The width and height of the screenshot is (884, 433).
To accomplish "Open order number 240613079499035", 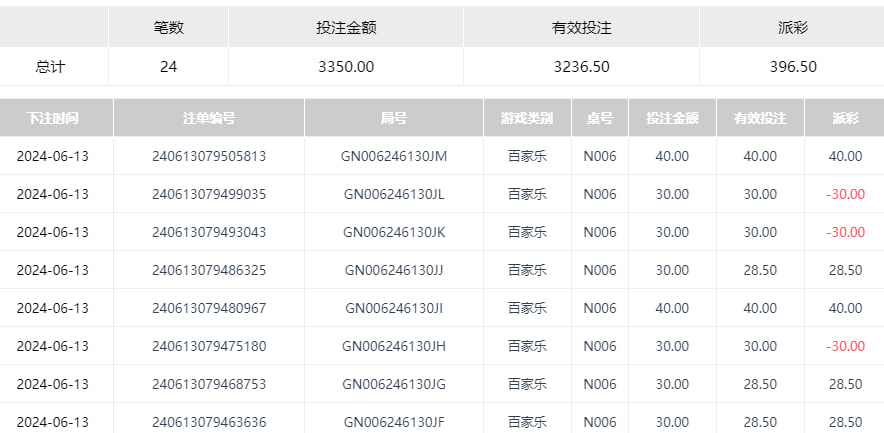I will 209,194.
